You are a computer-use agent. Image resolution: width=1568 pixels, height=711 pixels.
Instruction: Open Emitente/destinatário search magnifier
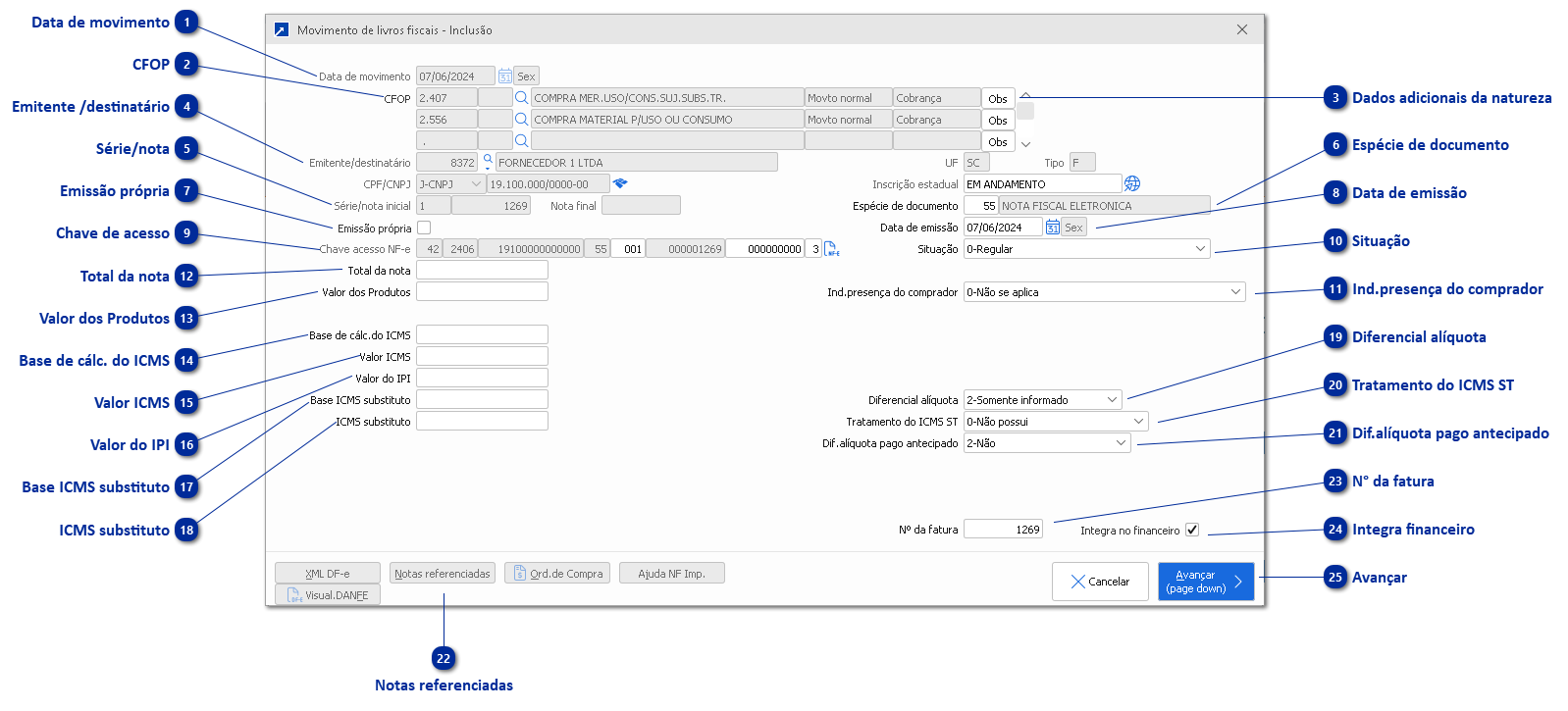pyautogui.click(x=488, y=162)
